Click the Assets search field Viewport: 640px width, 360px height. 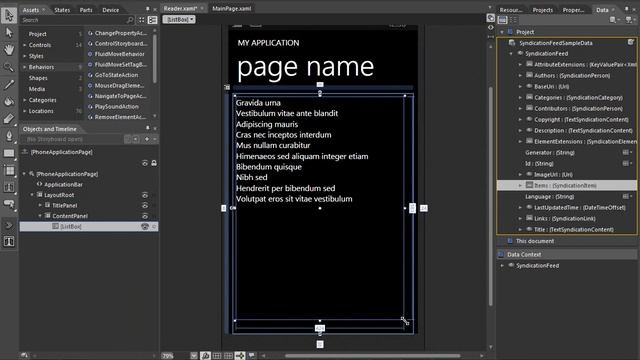(73, 20)
